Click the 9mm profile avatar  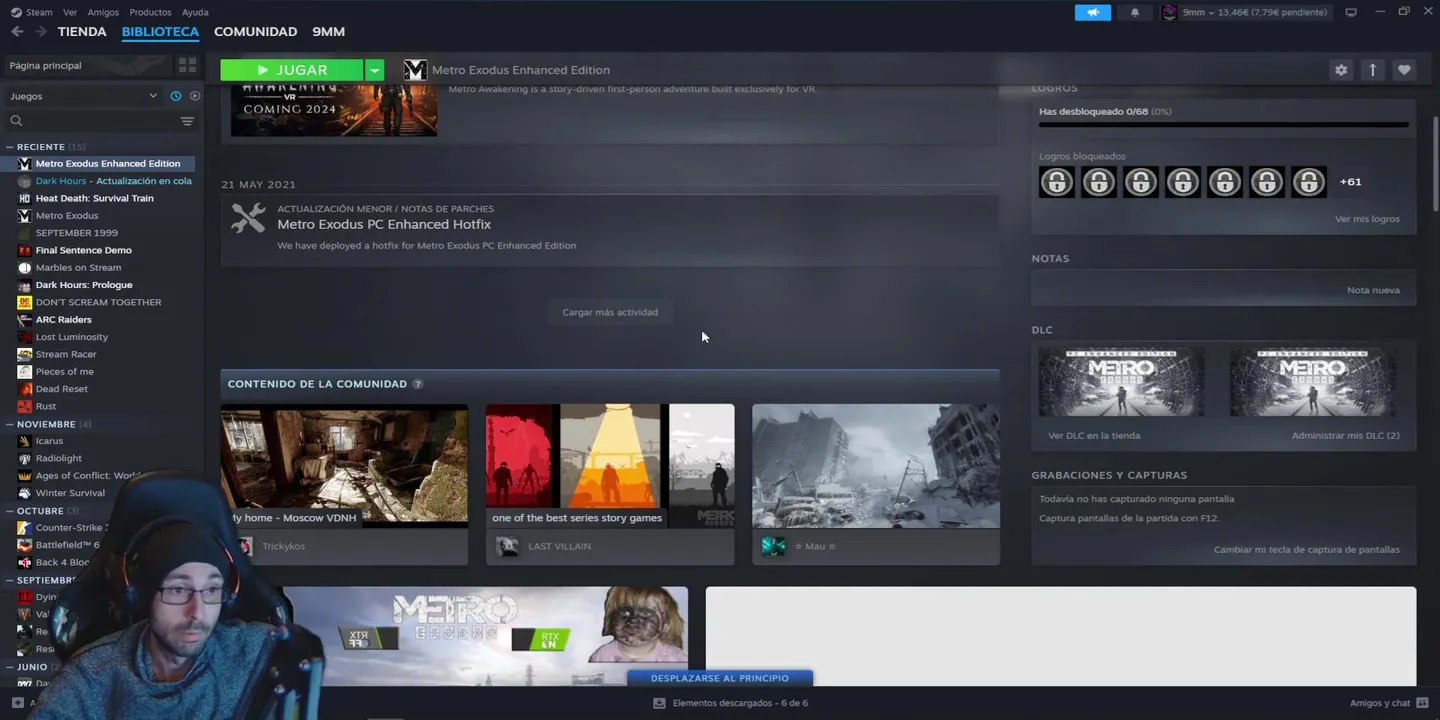(1169, 12)
